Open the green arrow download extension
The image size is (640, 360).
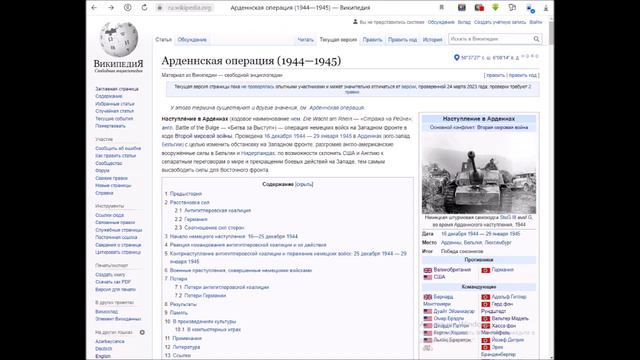[495, 7]
